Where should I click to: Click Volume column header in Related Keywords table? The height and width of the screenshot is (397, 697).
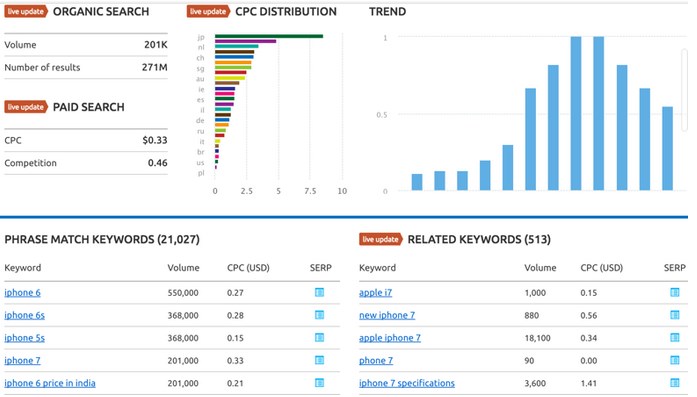pyautogui.click(x=540, y=268)
